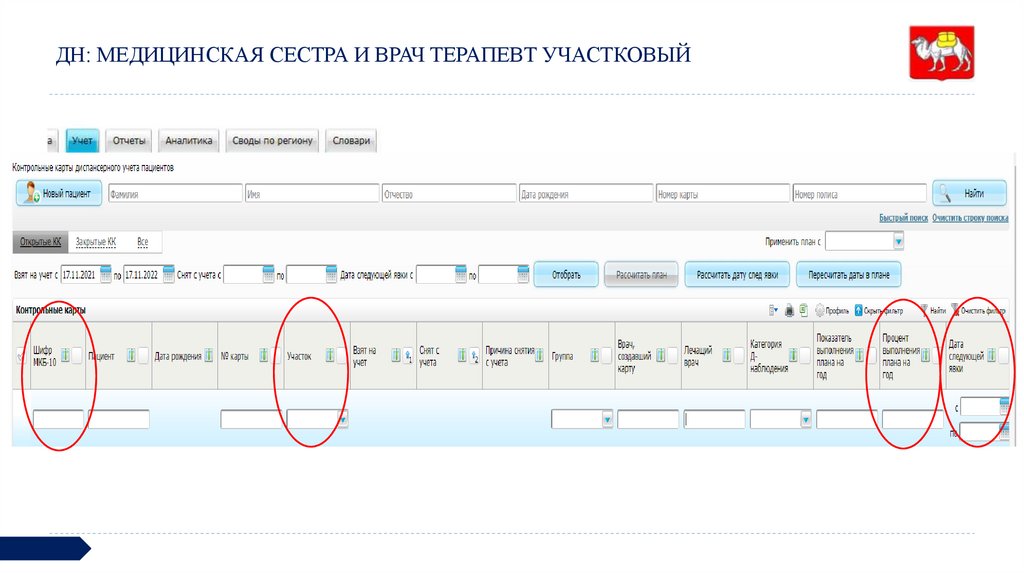Click info icon in № карты column

click(x=264, y=355)
